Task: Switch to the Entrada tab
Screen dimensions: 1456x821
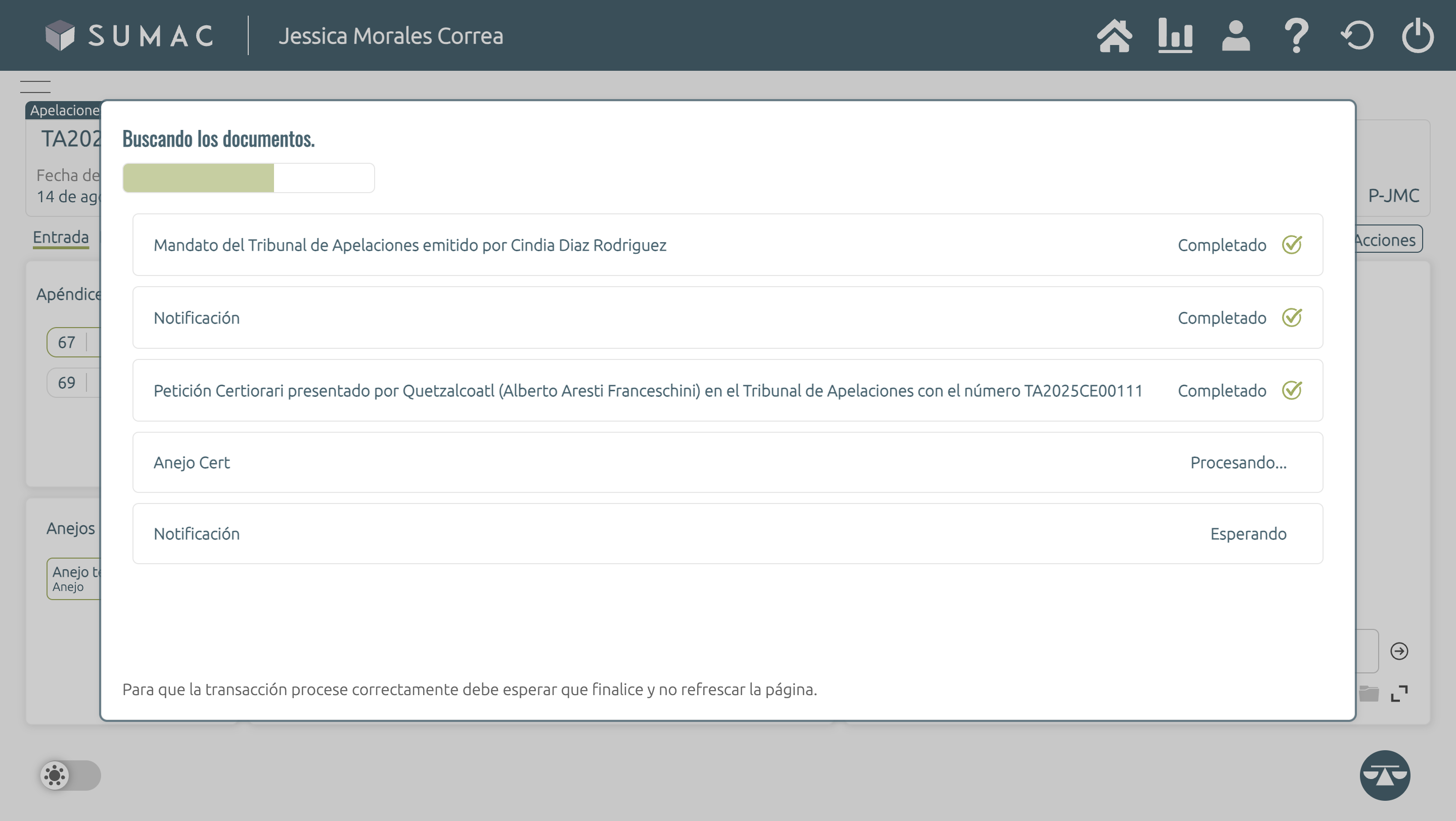Action: [x=61, y=237]
